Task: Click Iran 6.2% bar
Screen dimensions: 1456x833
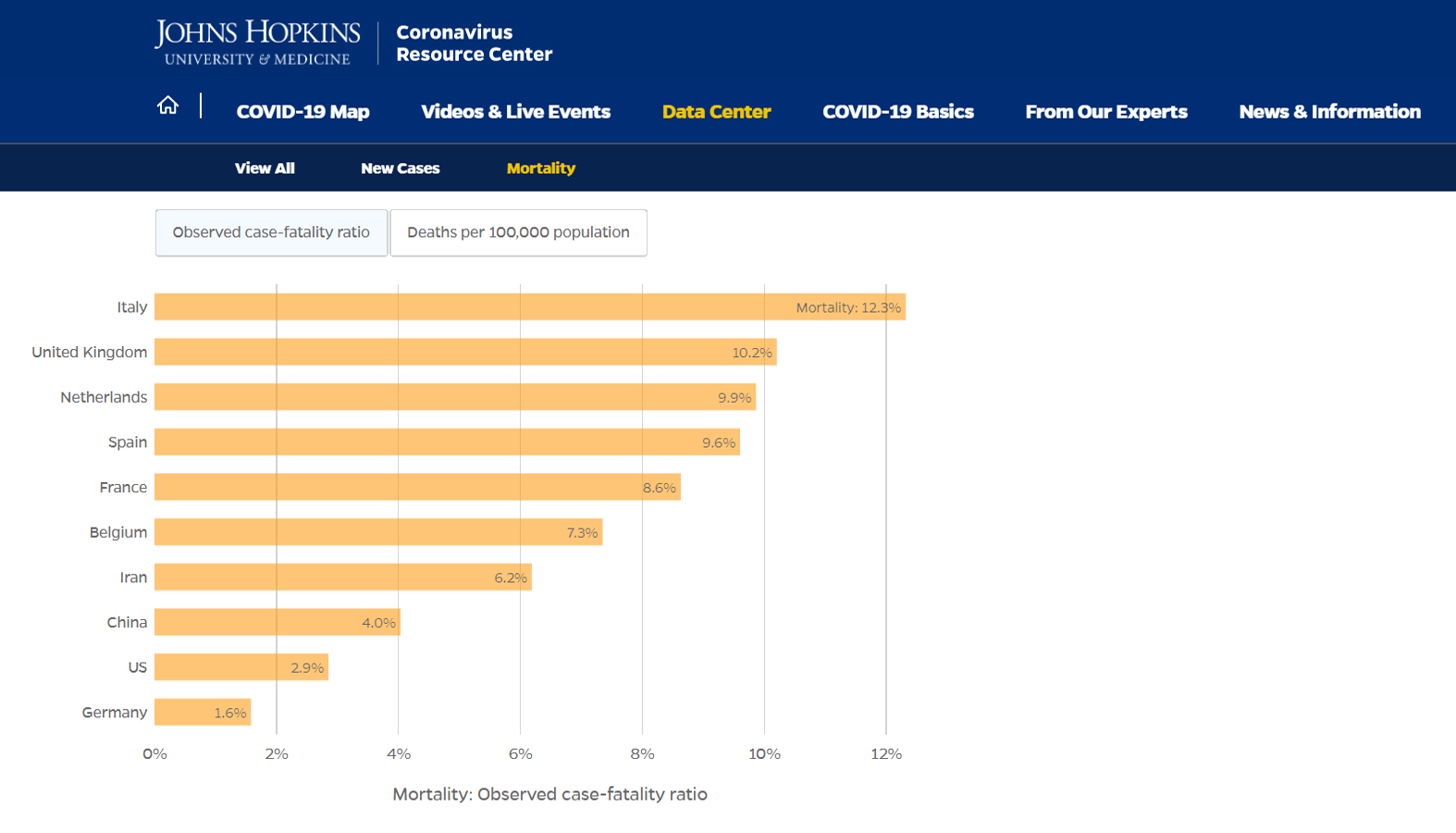Action: 343,578
